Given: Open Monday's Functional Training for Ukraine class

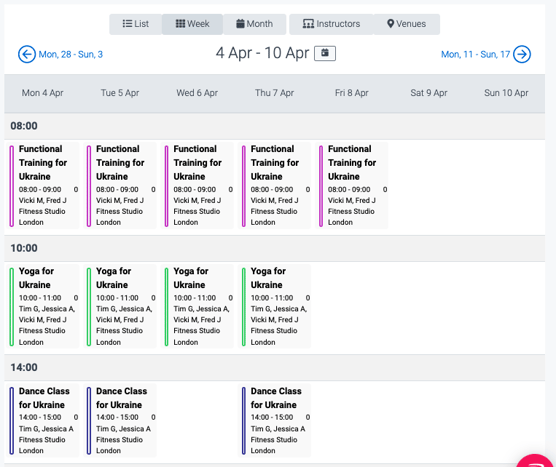Looking at the screenshot, I should pos(43,185).
